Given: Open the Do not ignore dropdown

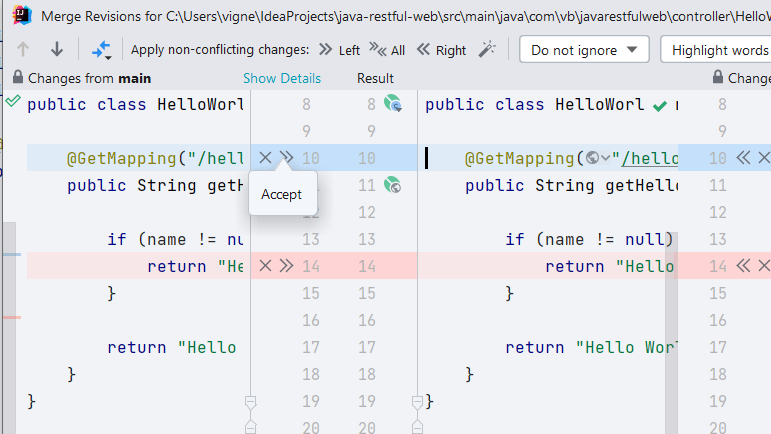Looking at the screenshot, I should coord(584,50).
